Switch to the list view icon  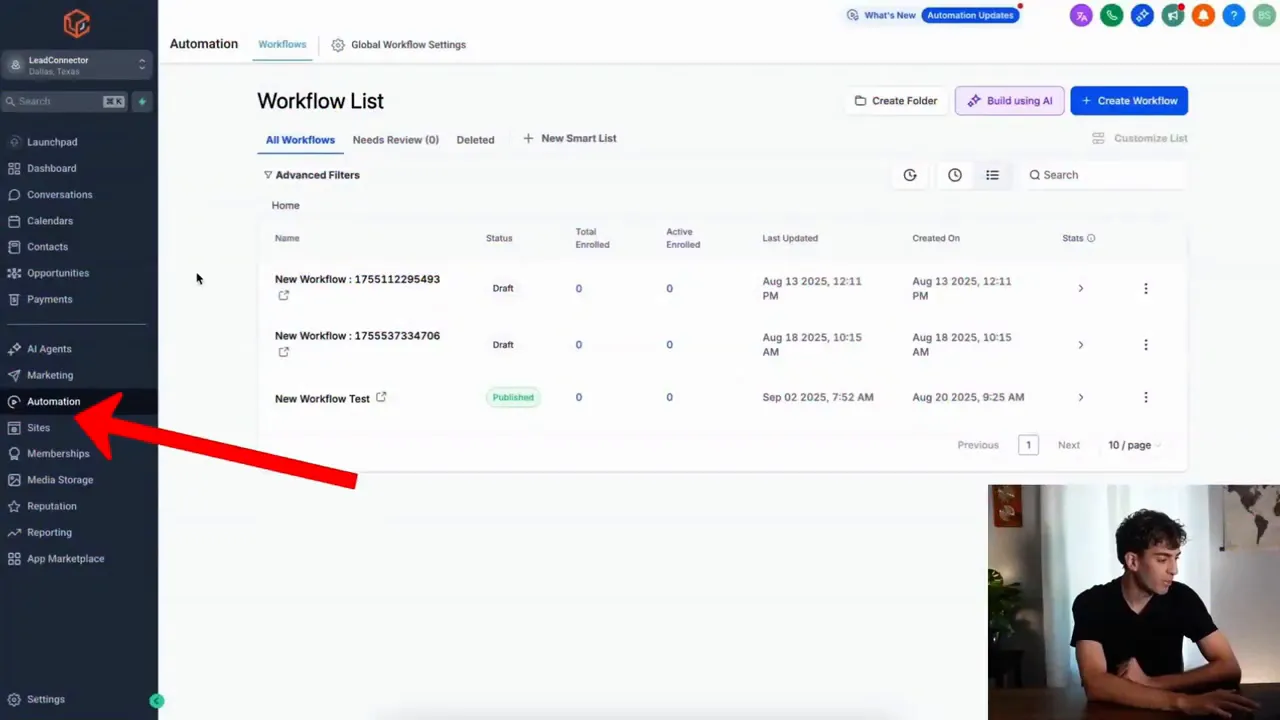(x=992, y=175)
